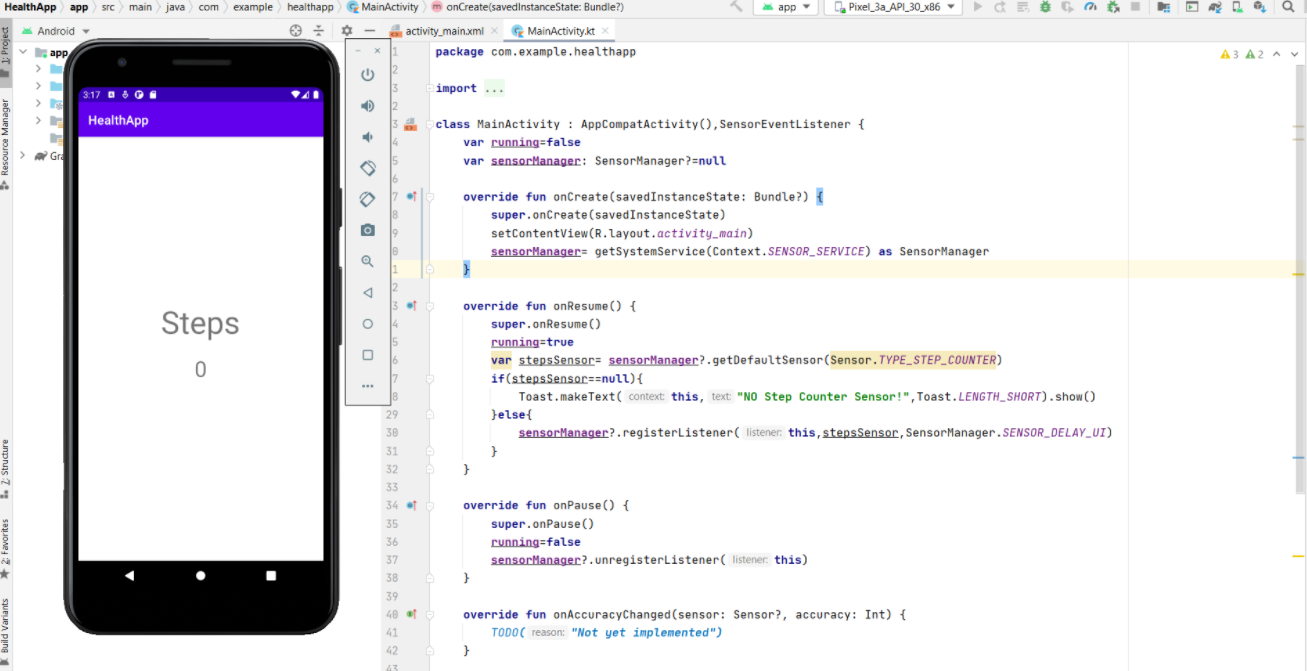
Task: Select the MainActivity.kt editor tab
Action: click(560, 31)
